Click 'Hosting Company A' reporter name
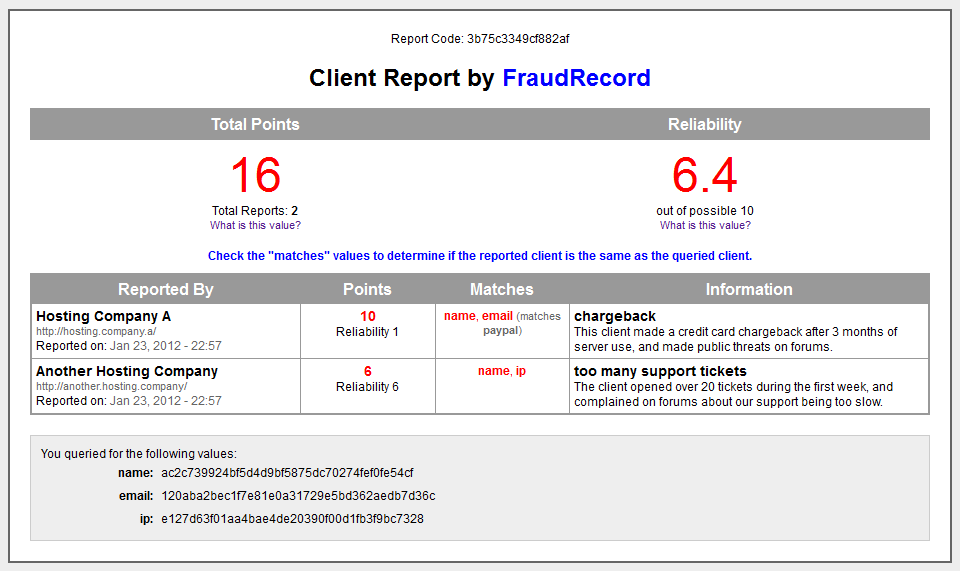 click(x=103, y=316)
